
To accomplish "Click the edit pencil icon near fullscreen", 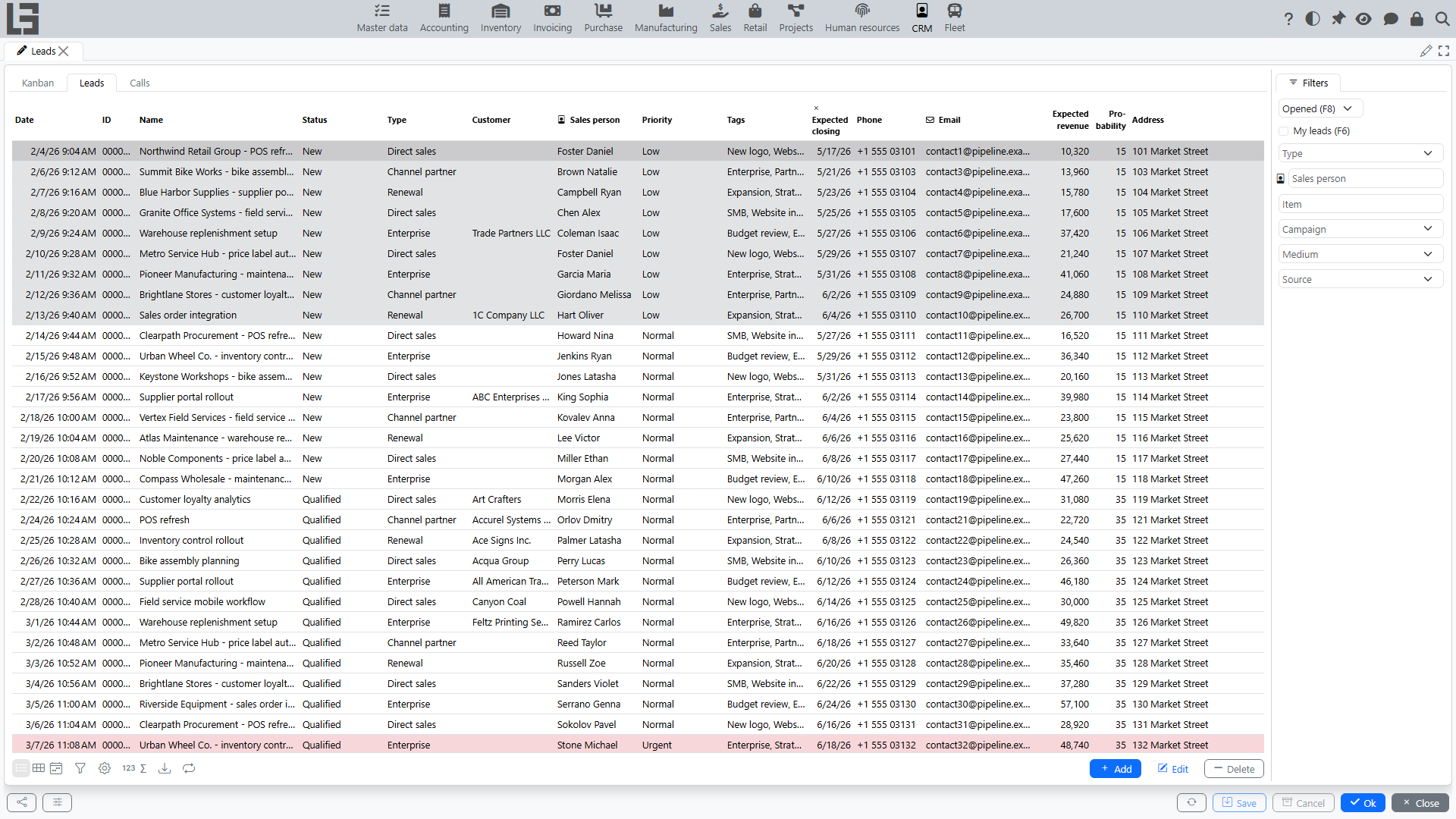I will (x=1426, y=51).
